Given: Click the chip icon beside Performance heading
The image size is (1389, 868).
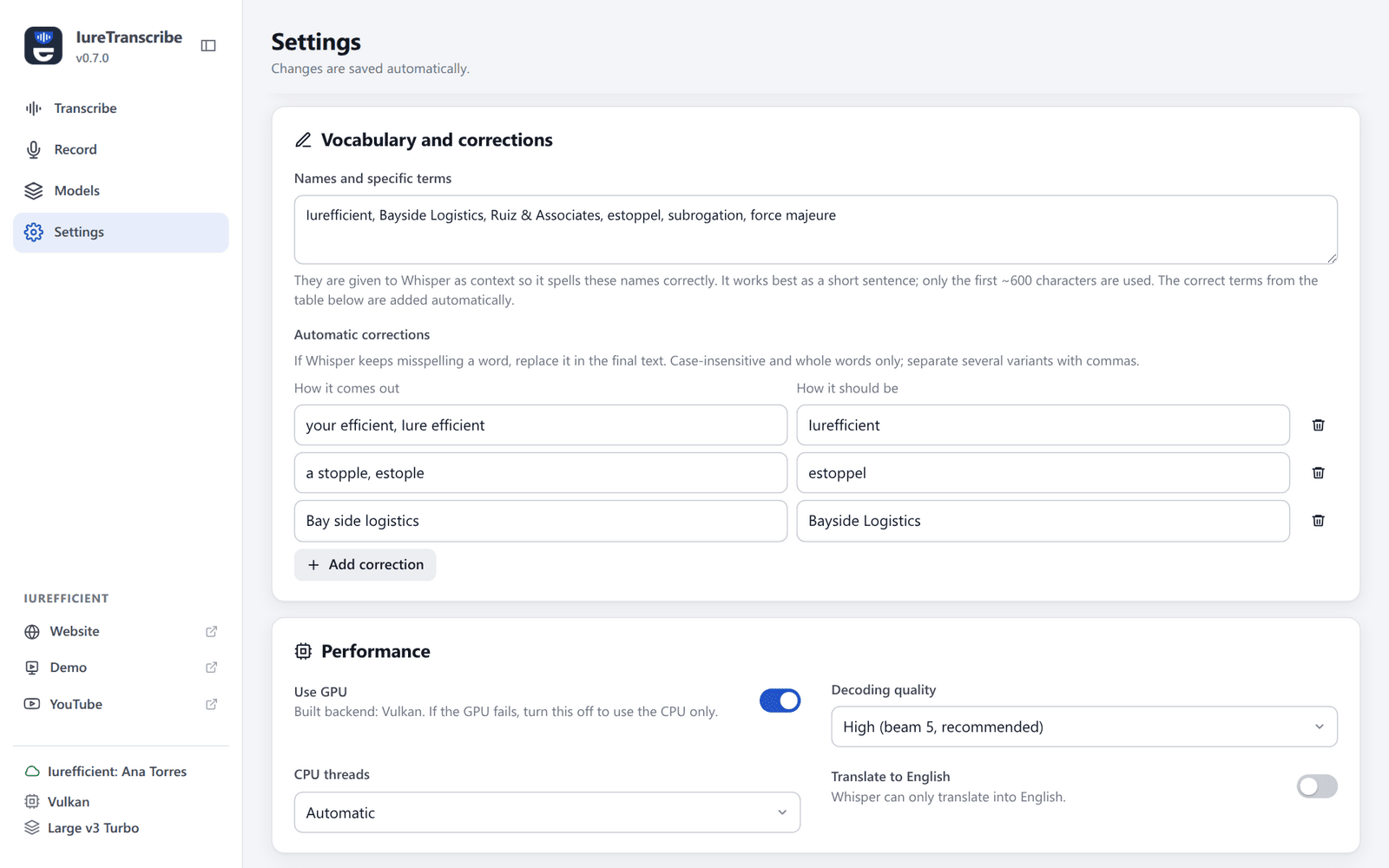Looking at the screenshot, I should point(303,651).
